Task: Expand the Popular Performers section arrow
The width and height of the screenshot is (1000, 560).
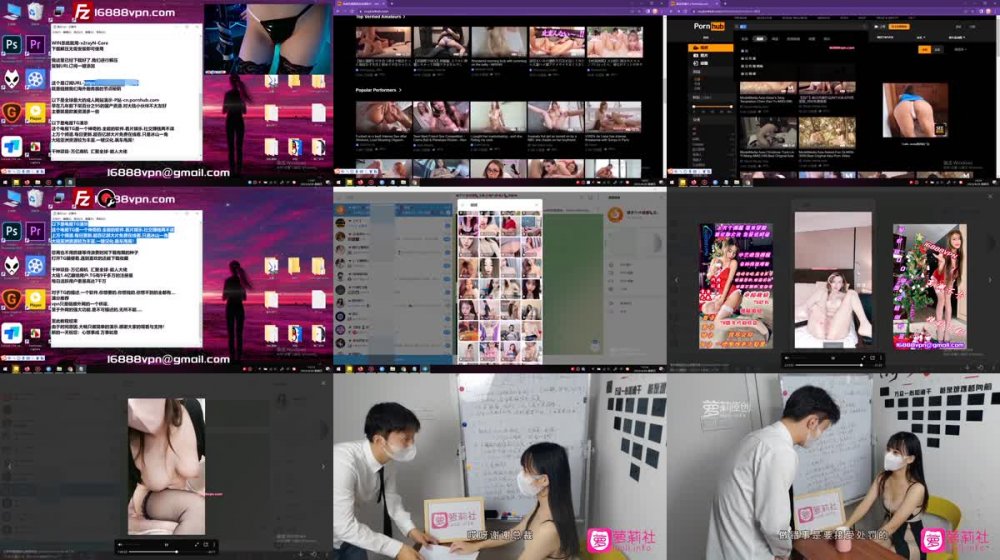Action: pos(401,91)
